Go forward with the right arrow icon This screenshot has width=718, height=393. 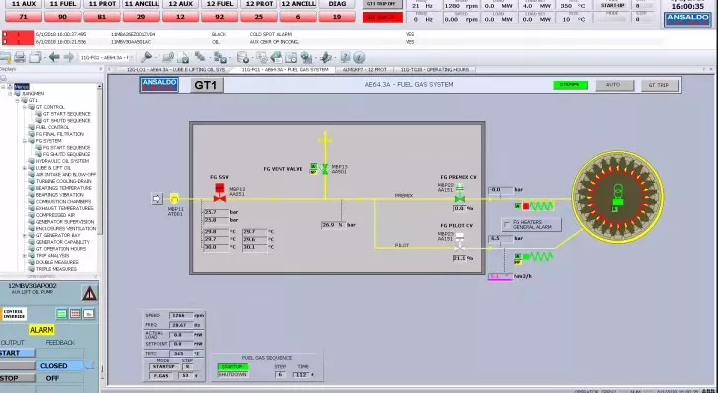pyautogui.click(x=69, y=57)
